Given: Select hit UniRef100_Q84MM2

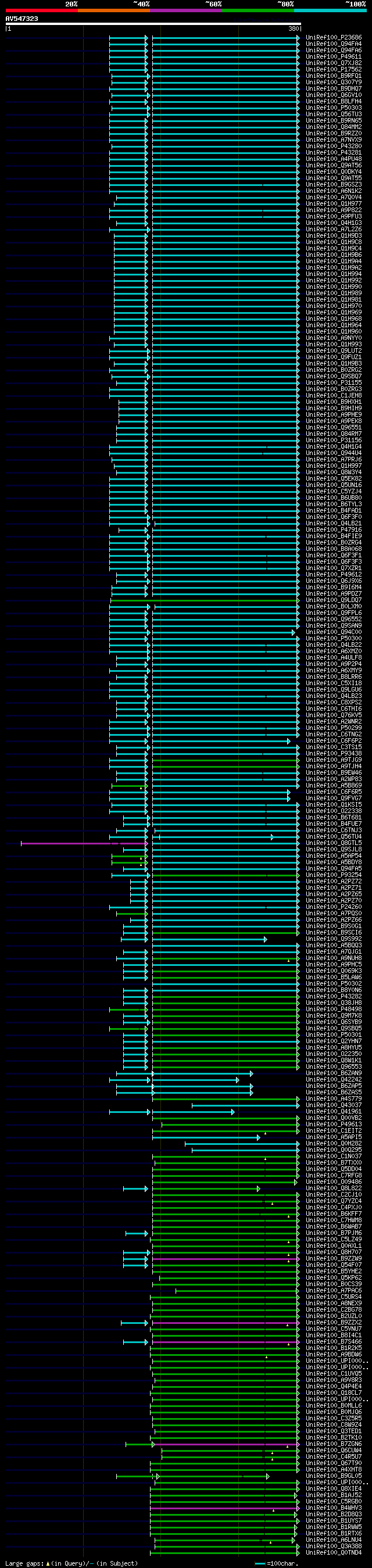Looking at the screenshot, I should 334,127.
